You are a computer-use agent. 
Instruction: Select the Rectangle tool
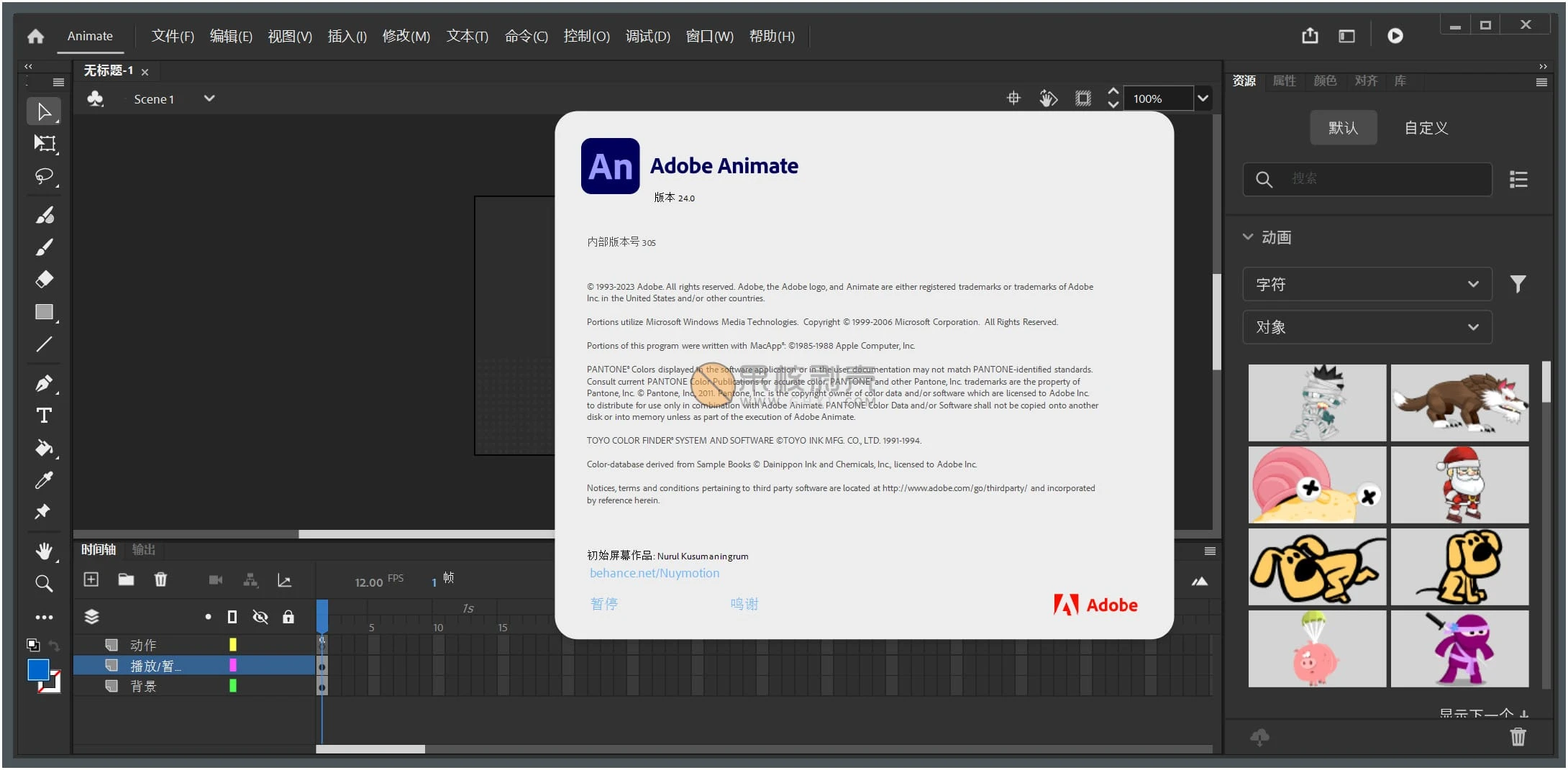(44, 312)
